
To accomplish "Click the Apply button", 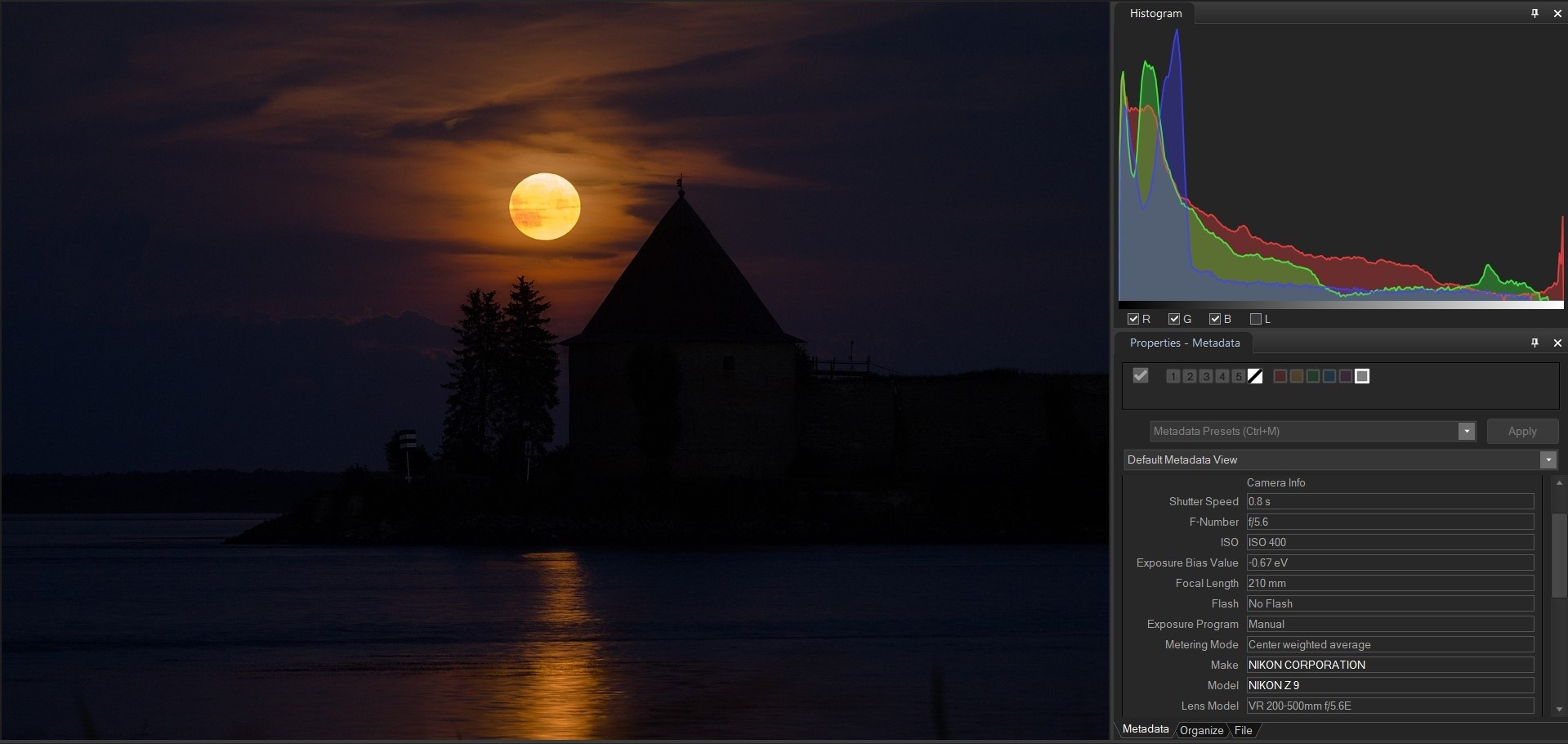I will click(x=1521, y=431).
